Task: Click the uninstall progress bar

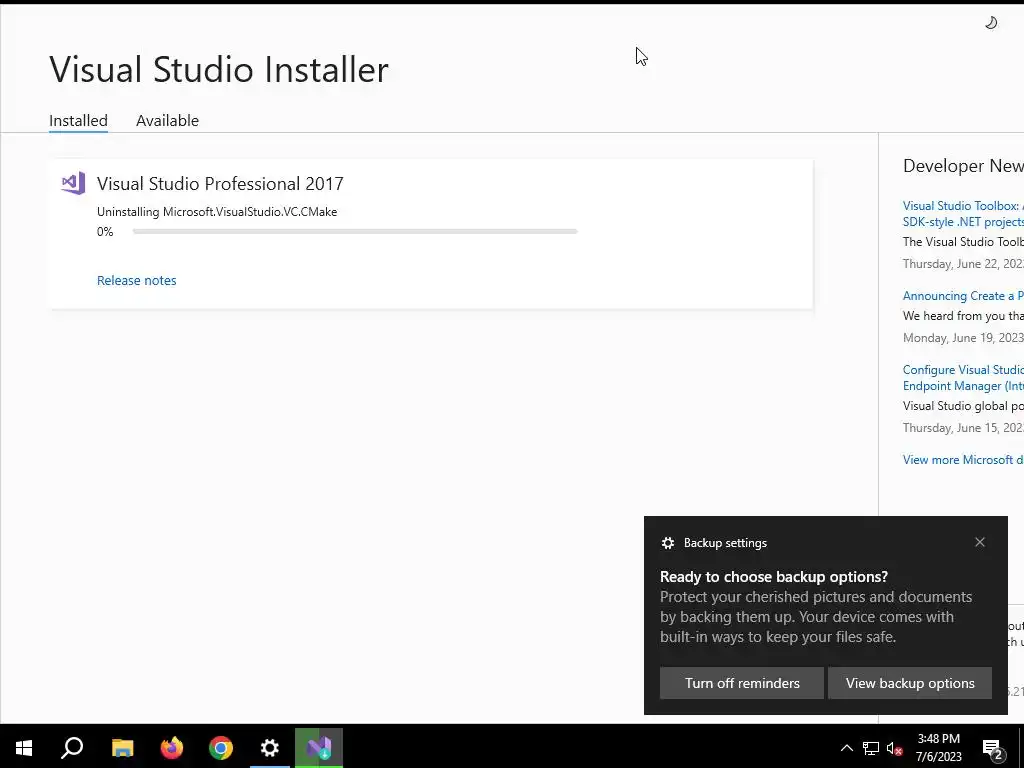Action: [x=355, y=231]
